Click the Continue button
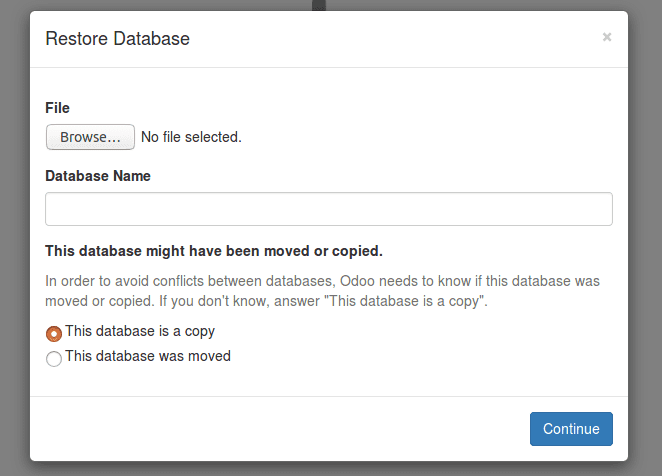The image size is (662, 476). point(571,429)
